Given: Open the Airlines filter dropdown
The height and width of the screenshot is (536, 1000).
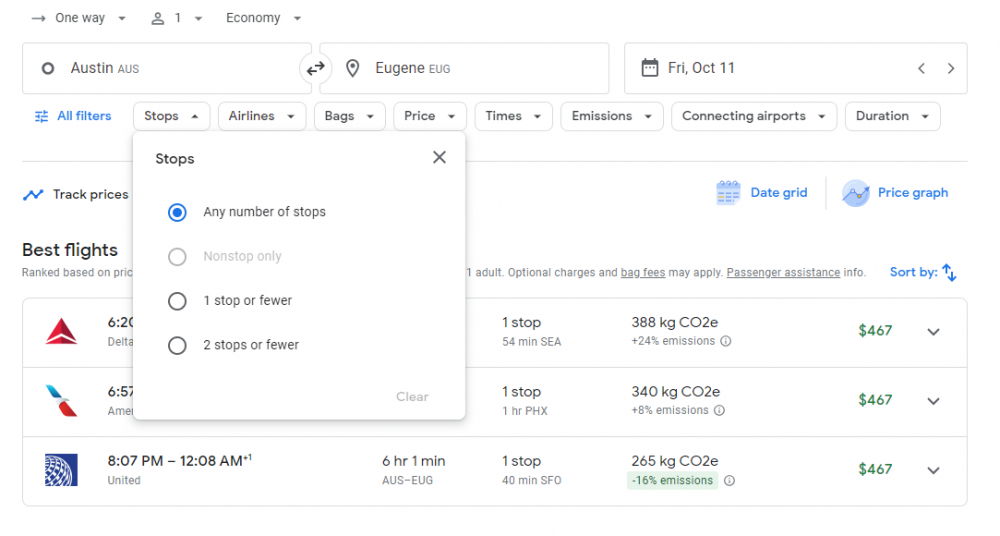Looking at the screenshot, I should [x=262, y=116].
